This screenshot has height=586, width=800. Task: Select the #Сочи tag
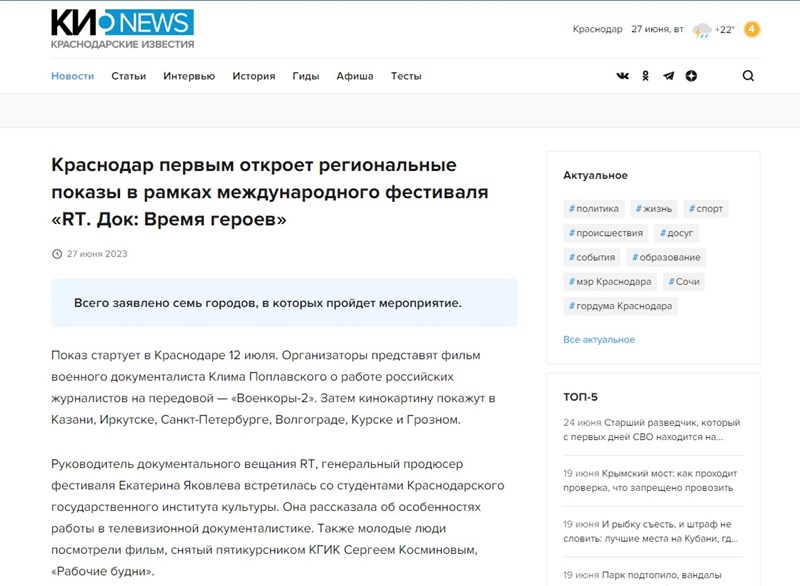pyautogui.click(x=684, y=282)
